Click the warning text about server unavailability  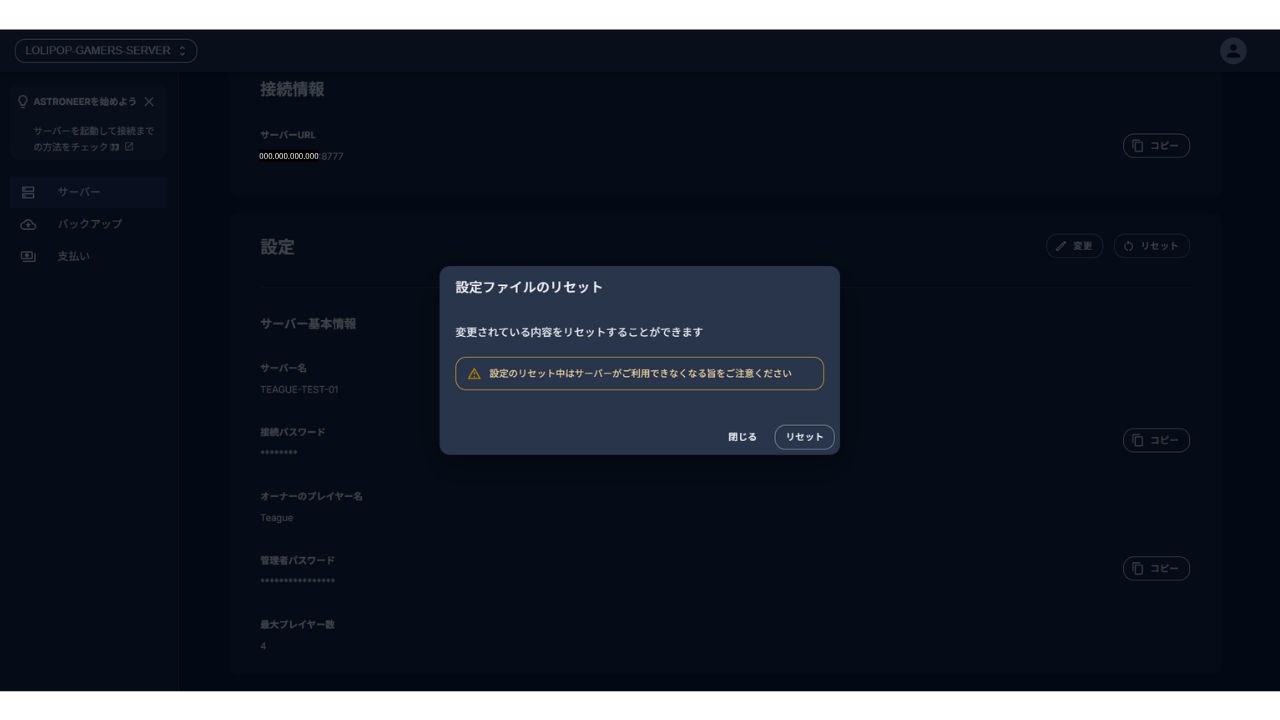tap(640, 374)
